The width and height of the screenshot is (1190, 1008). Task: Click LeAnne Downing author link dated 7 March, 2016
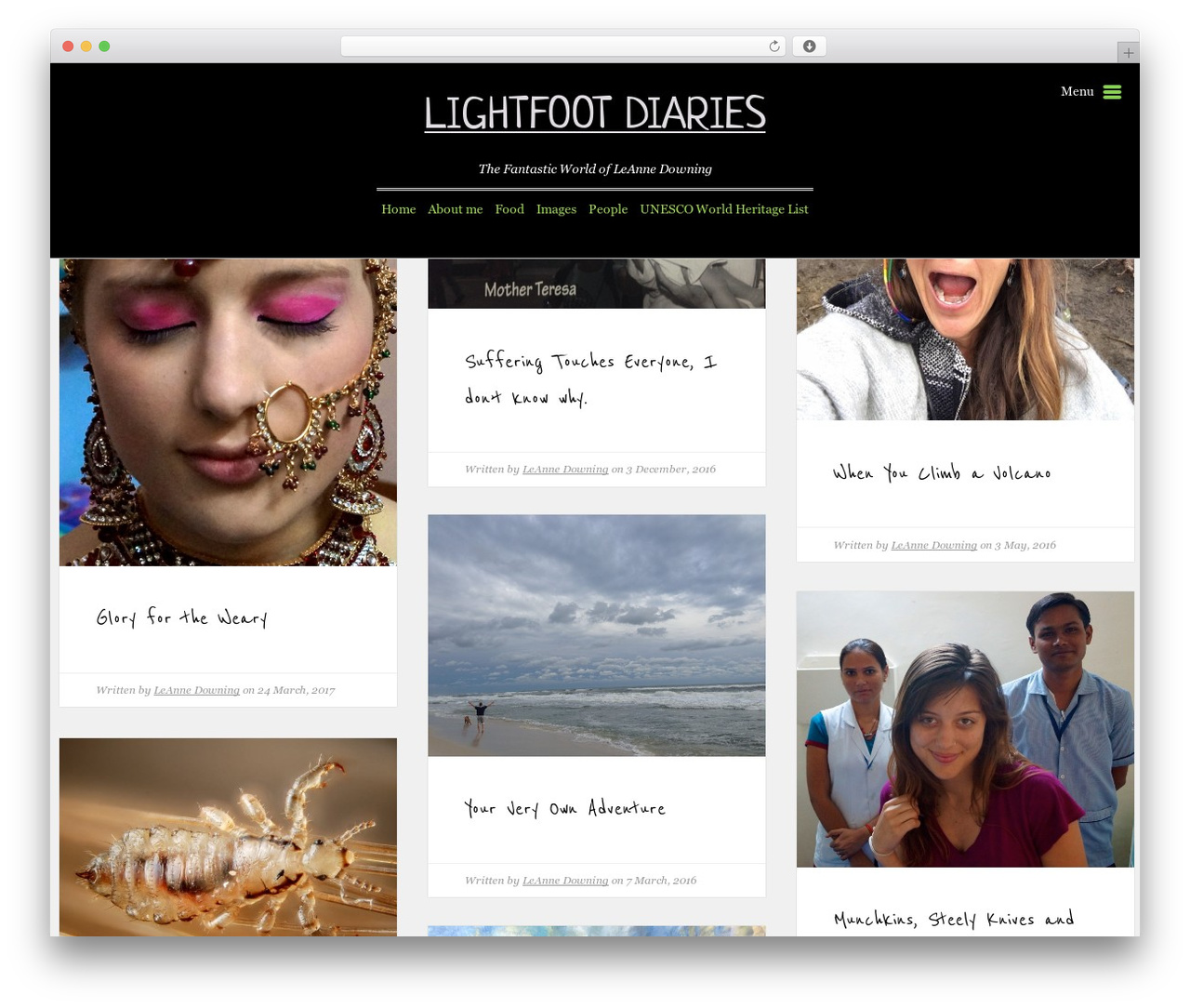point(565,880)
